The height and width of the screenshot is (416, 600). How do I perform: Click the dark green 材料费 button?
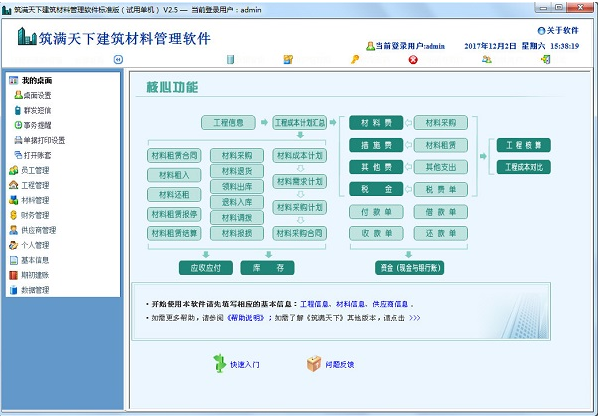pyautogui.click(x=376, y=122)
